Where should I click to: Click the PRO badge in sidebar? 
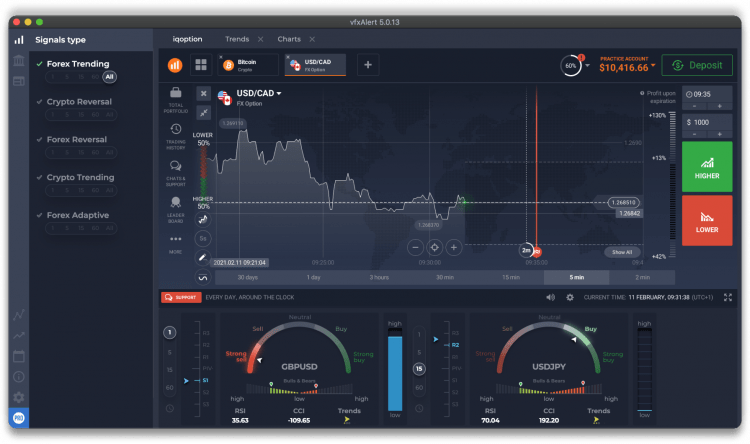coord(18,418)
